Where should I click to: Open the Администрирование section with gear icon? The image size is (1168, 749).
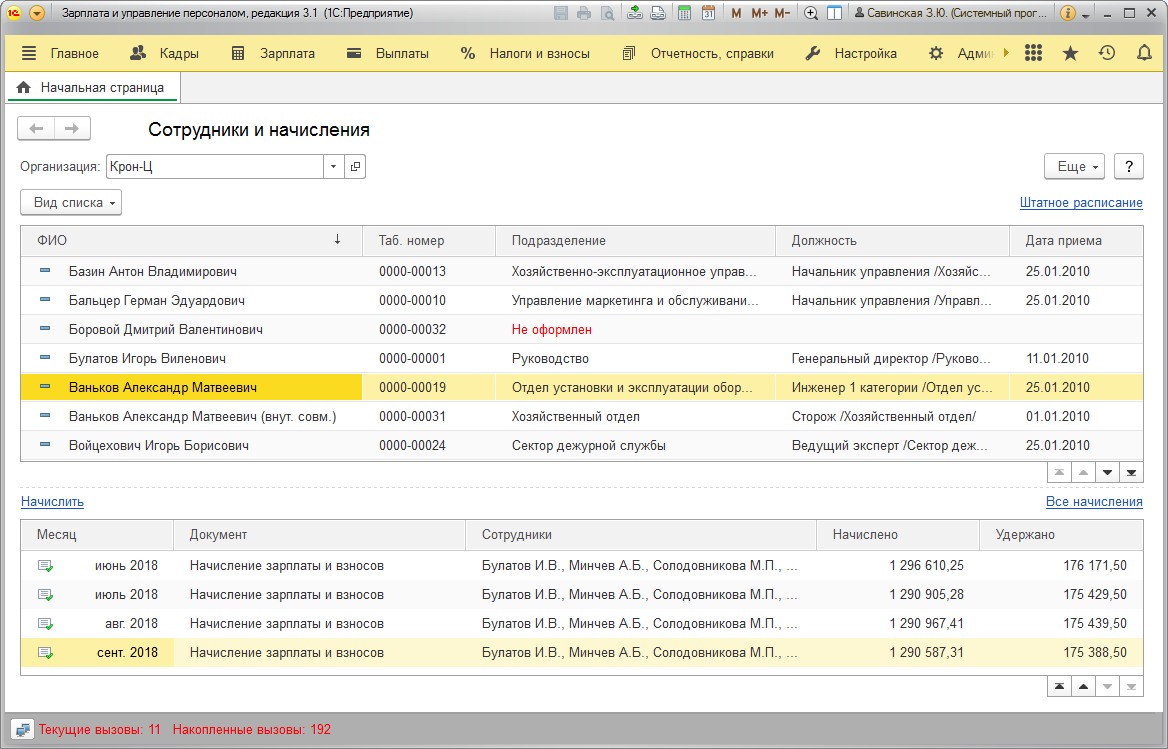(x=960, y=54)
